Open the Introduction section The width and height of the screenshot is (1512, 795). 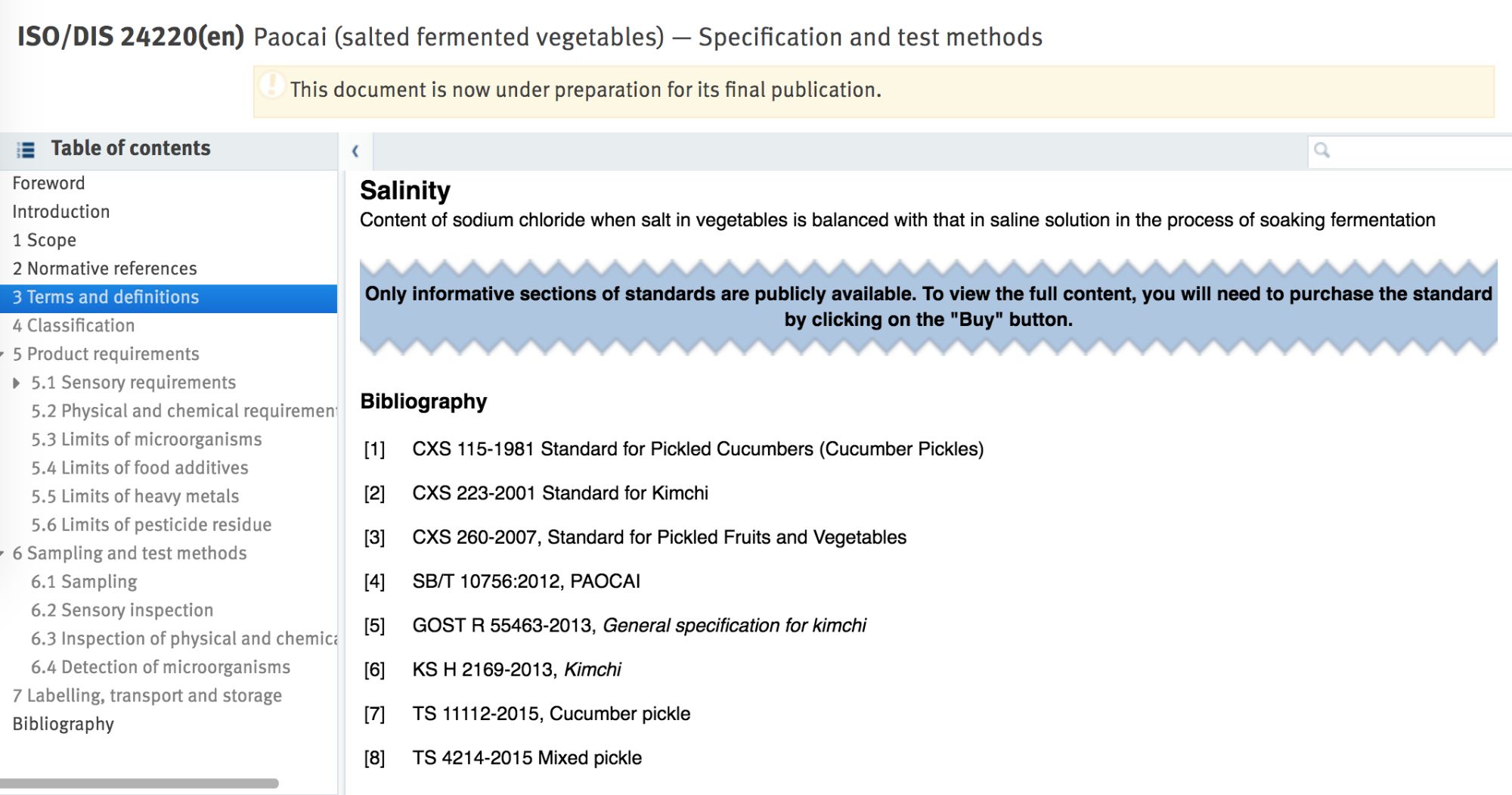tap(60, 212)
